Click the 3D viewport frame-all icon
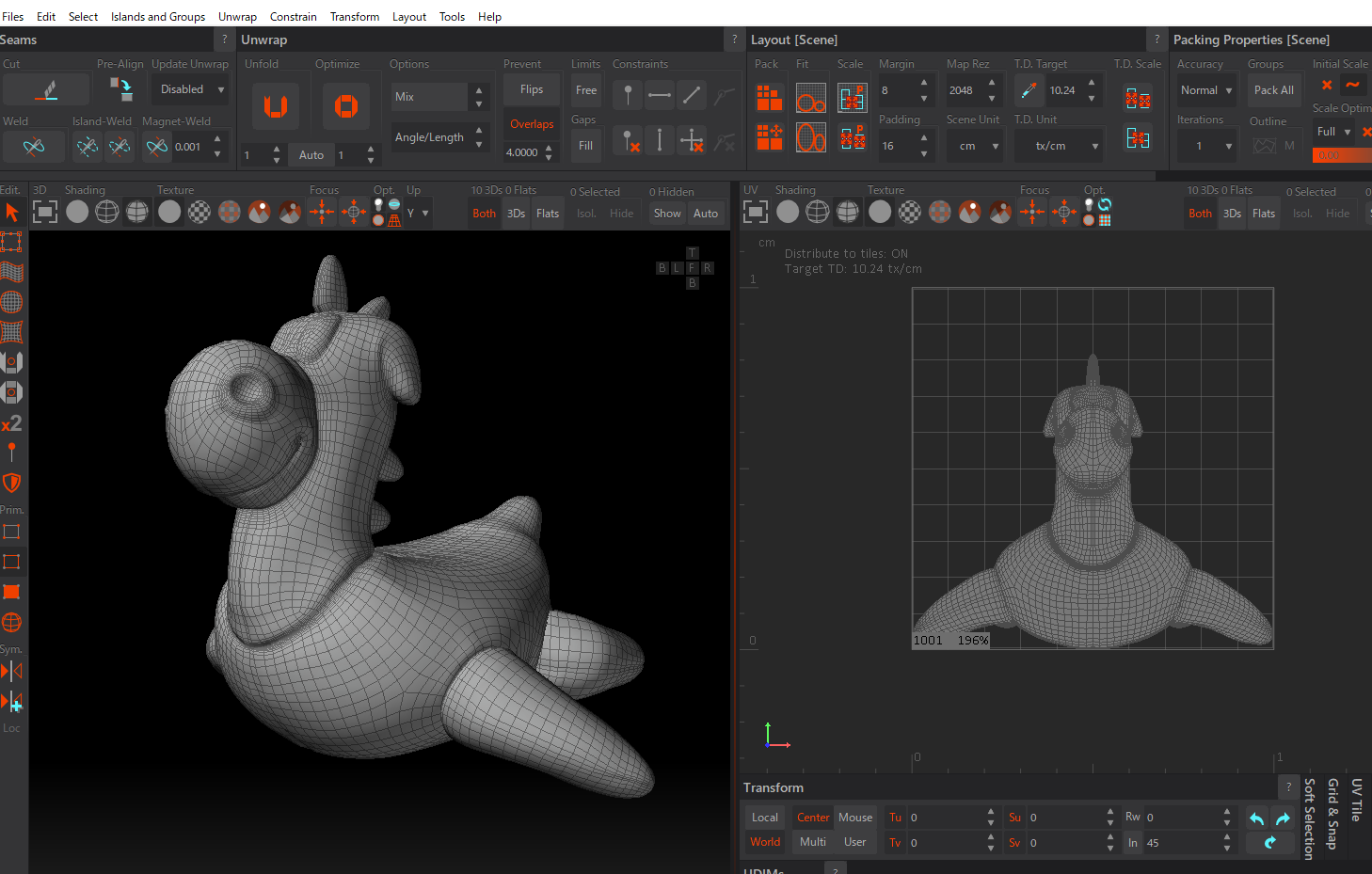 coord(45,212)
